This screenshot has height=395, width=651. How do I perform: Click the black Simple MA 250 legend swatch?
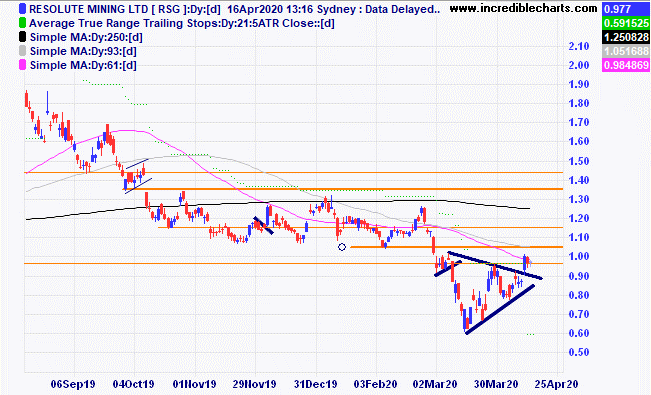22,37
